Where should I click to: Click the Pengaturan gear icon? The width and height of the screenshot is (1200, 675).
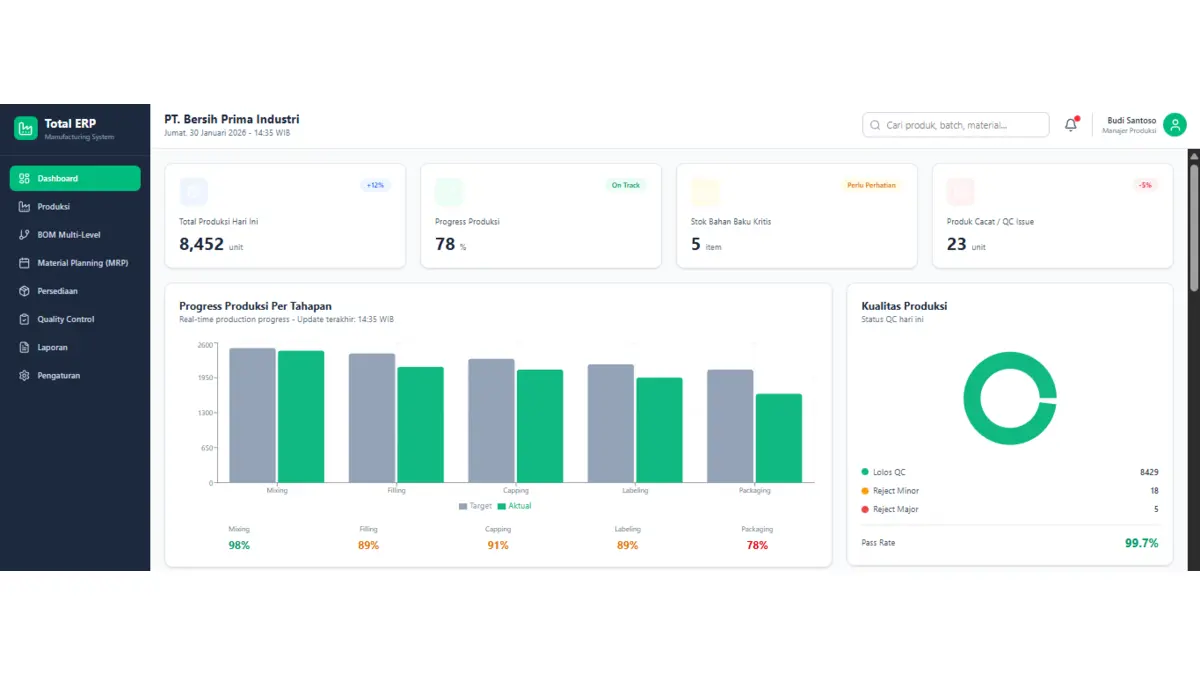25,376
